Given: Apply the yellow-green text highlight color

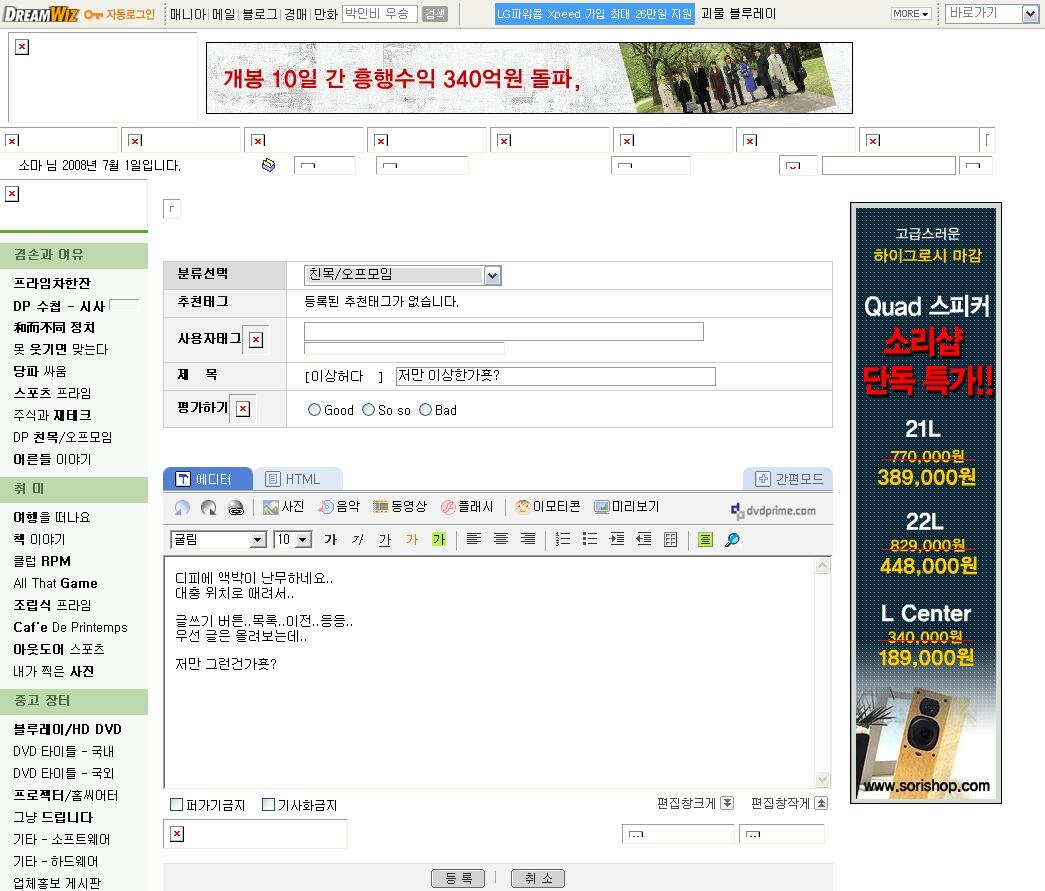Looking at the screenshot, I should click(x=438, y=540).
